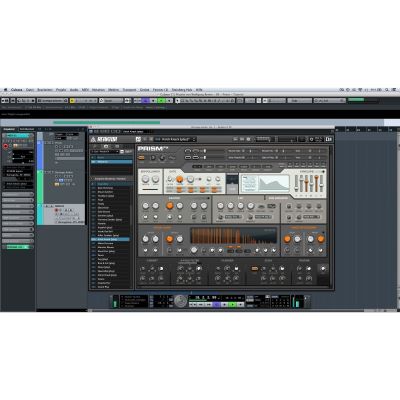
Task: Click the large orange knob in the Gate section
Action: click(x=180, y=179)
